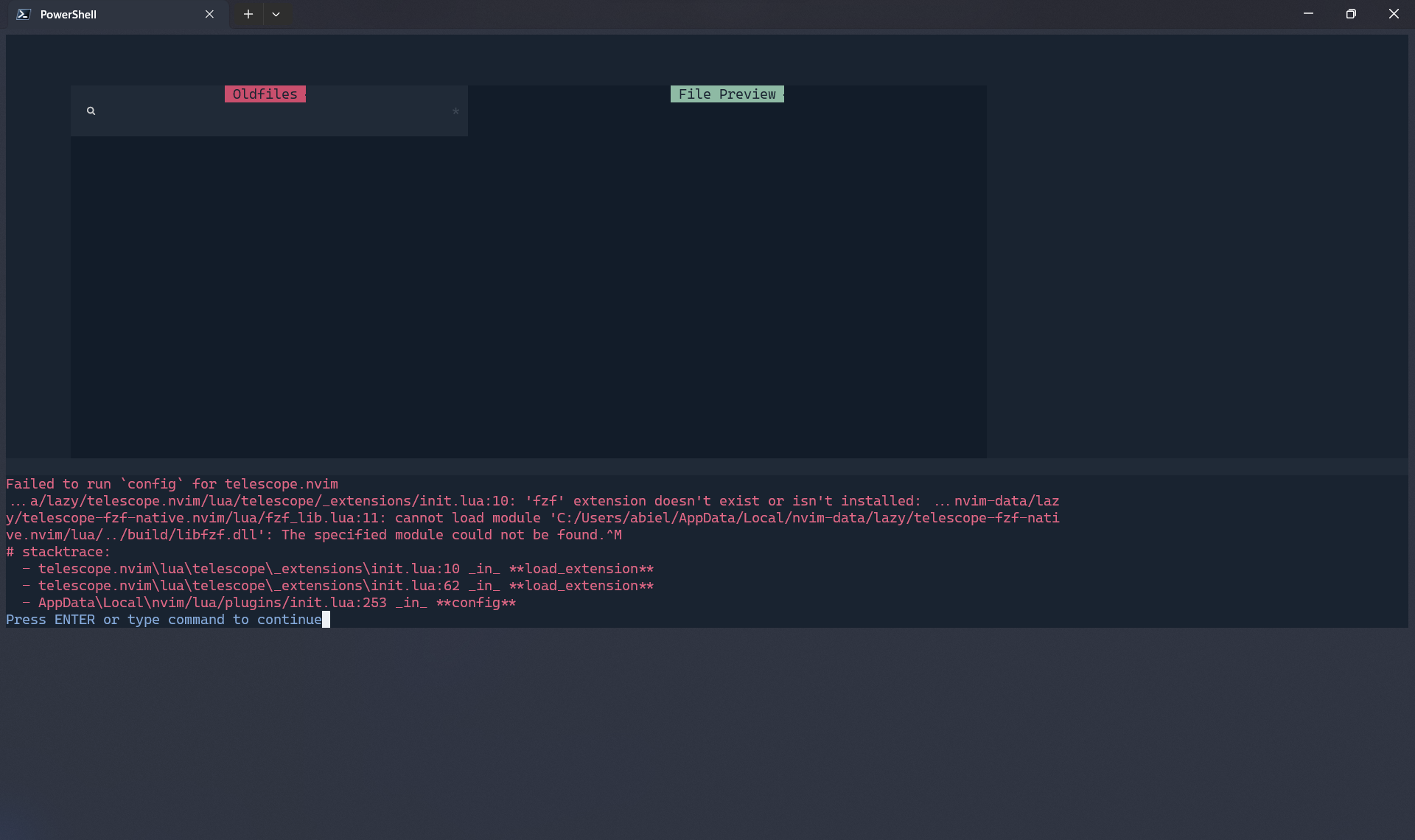Open a new terminal tab with the plus icon
The height and width of the screenshot is (840, 1415).
248,14
